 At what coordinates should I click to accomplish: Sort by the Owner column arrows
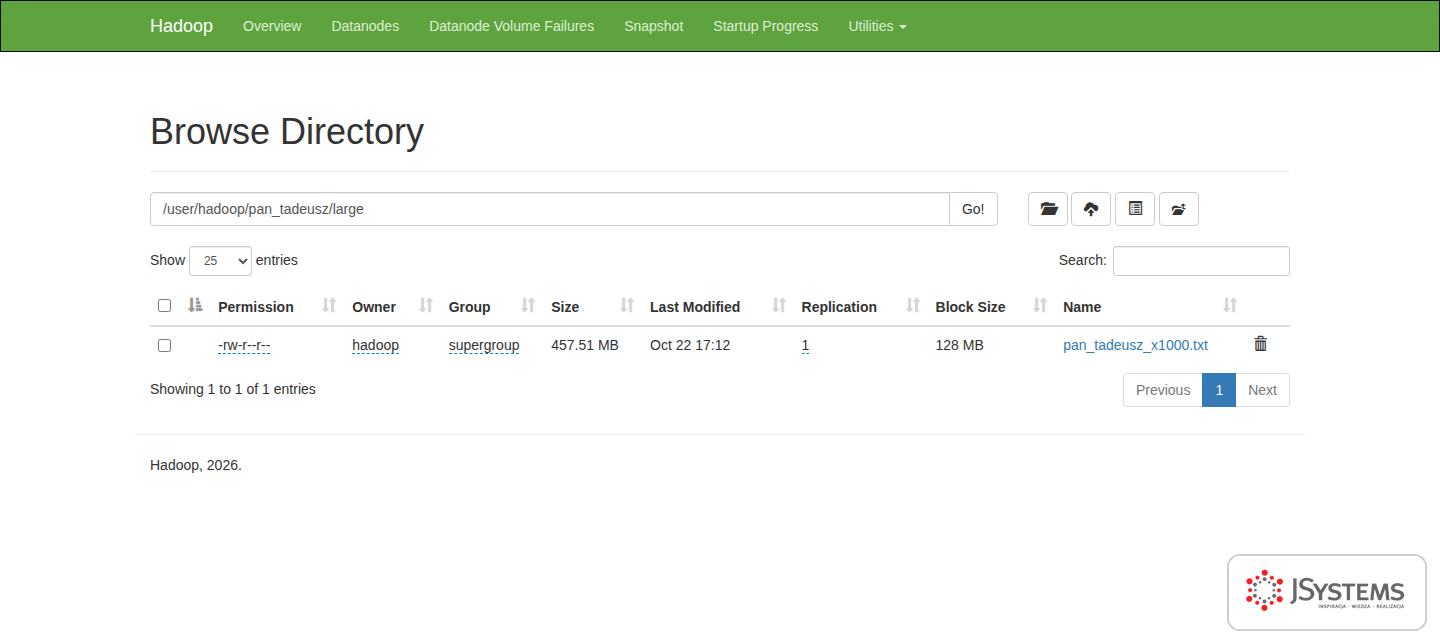pyautogui.click(x=426, y=306)
